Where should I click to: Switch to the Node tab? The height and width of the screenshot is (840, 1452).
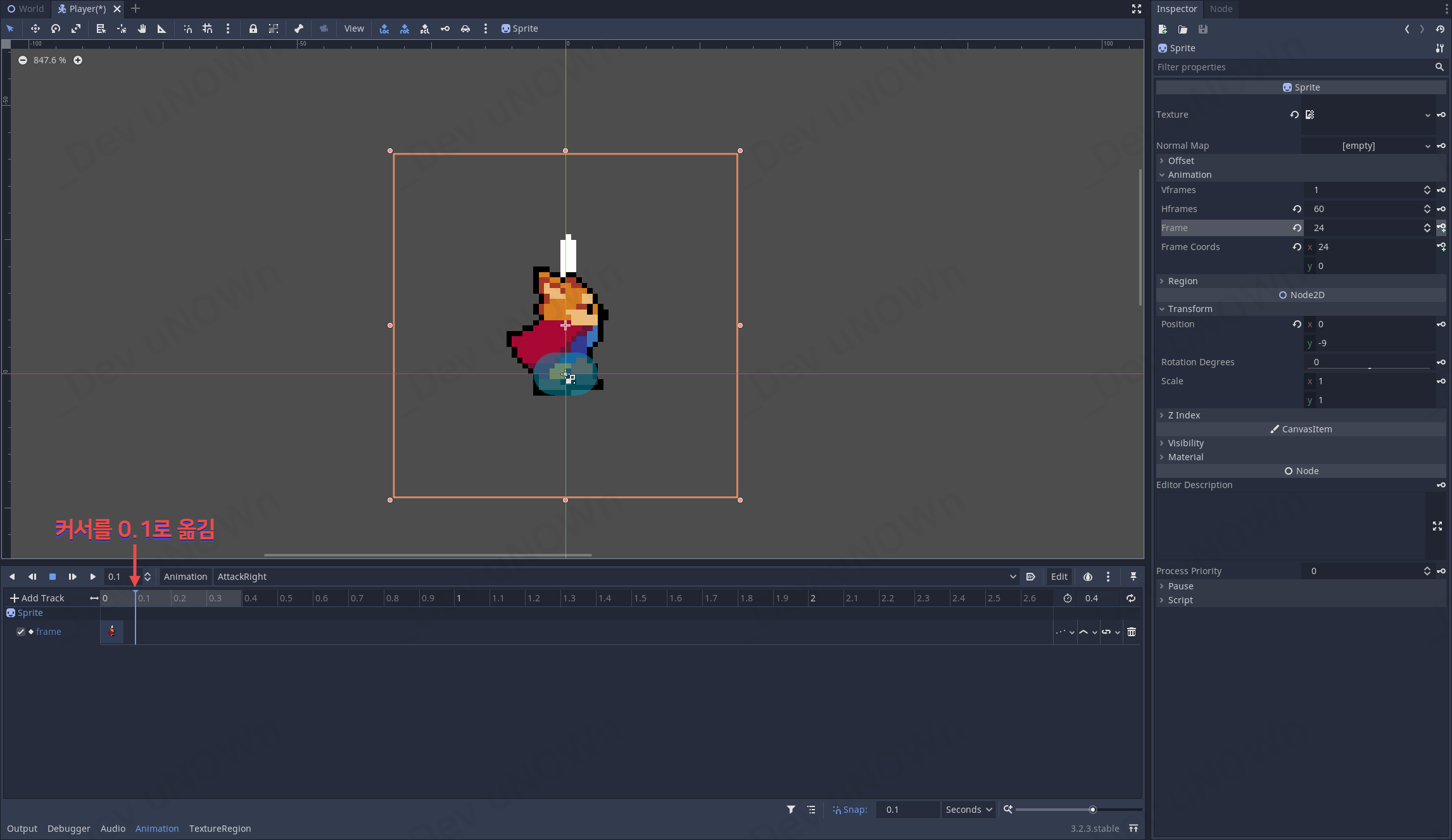(x=1220, y=9)
